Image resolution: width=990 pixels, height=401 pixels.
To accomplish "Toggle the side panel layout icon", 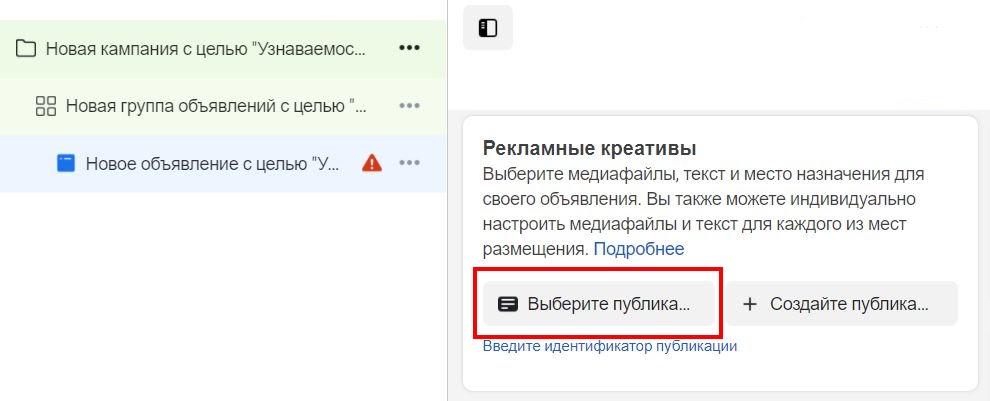I will 488,28.
